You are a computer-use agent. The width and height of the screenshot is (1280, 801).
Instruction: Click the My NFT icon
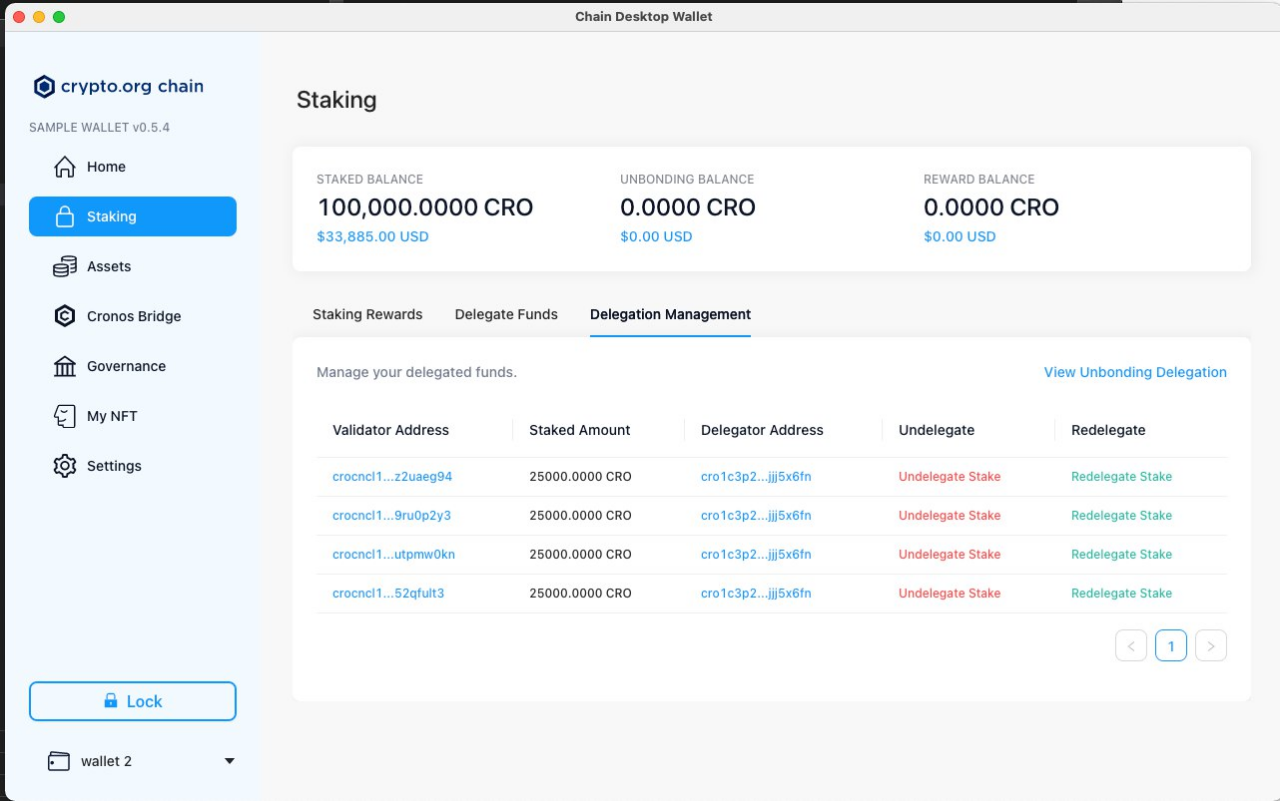pyautogui.click(x=65, y=416)
